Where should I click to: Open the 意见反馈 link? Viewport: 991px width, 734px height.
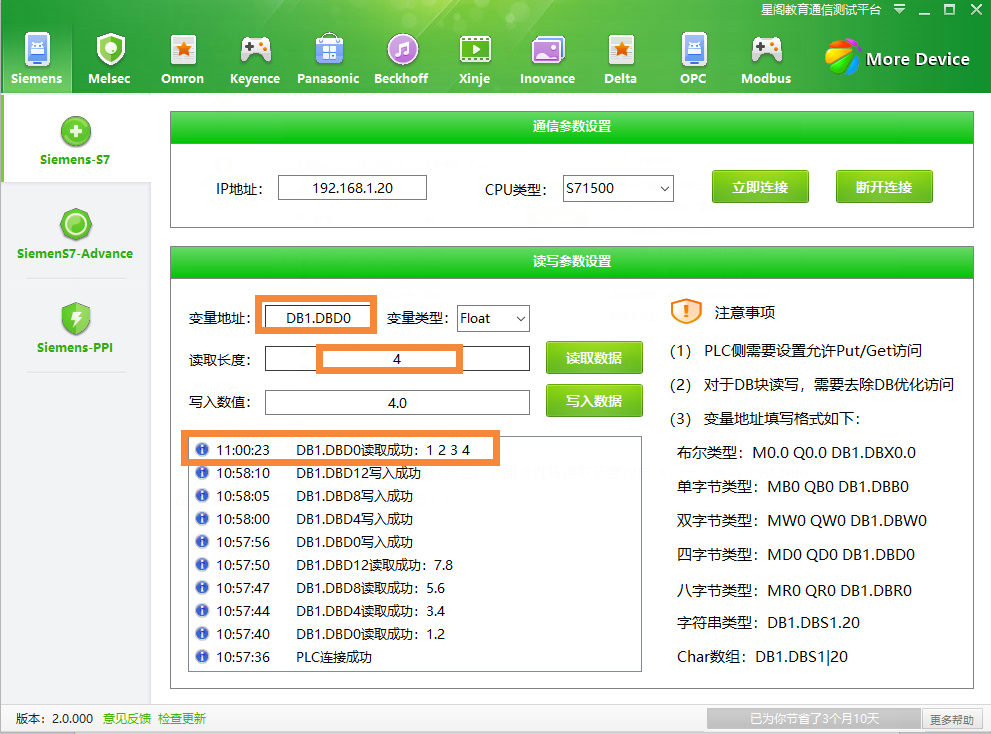127,718
